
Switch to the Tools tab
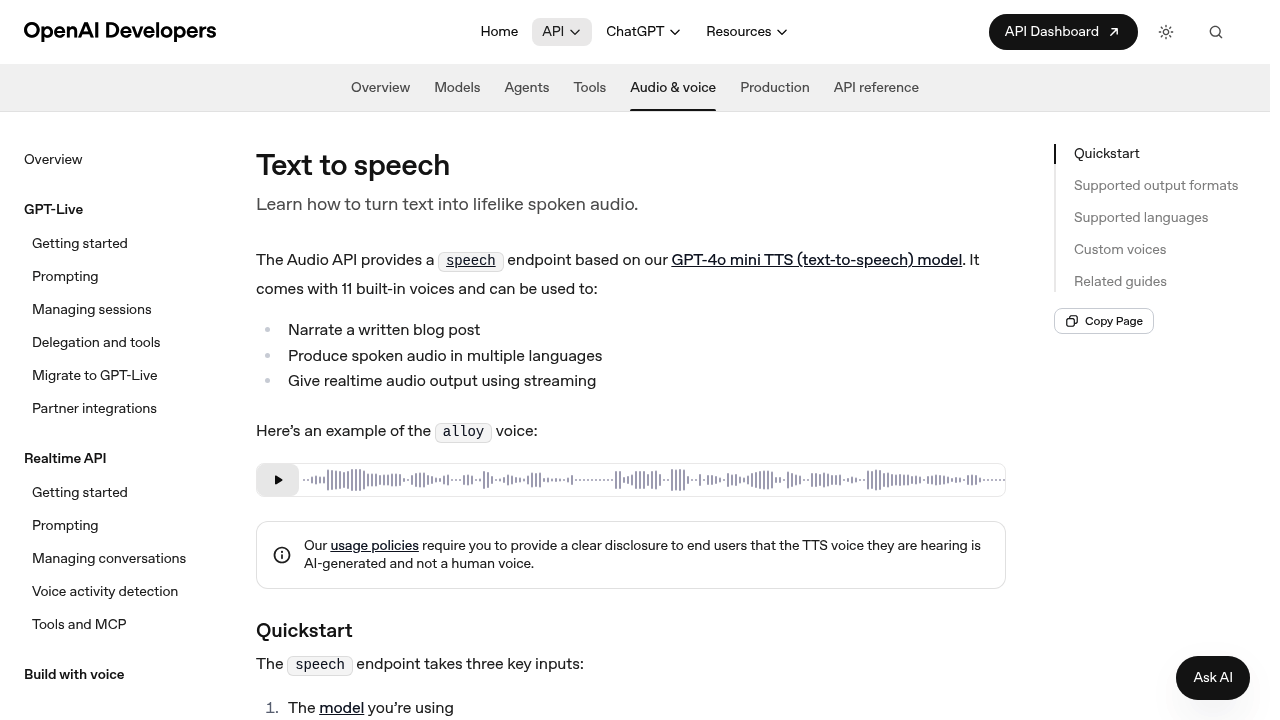[x=590, y=88]
